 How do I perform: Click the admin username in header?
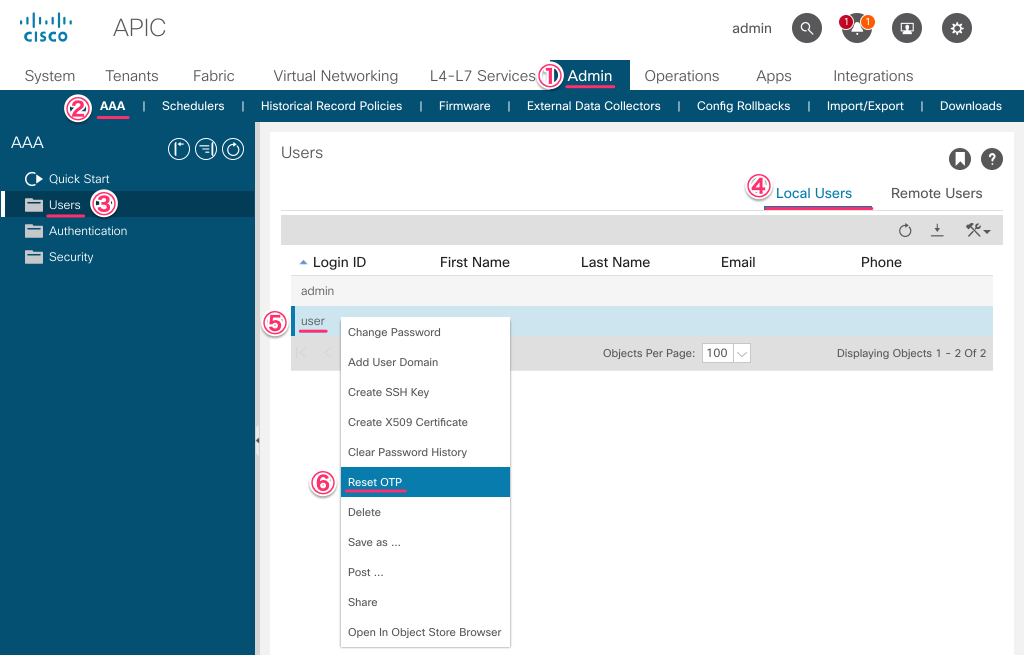tap(752, 28)
